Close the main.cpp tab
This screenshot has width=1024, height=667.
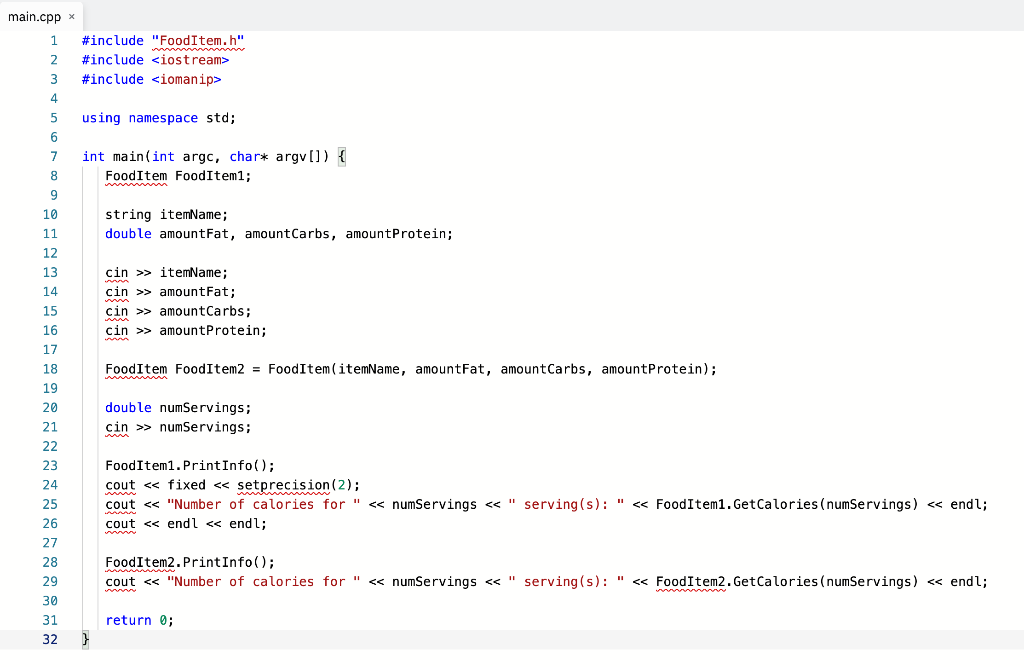[x=70, y=16]
